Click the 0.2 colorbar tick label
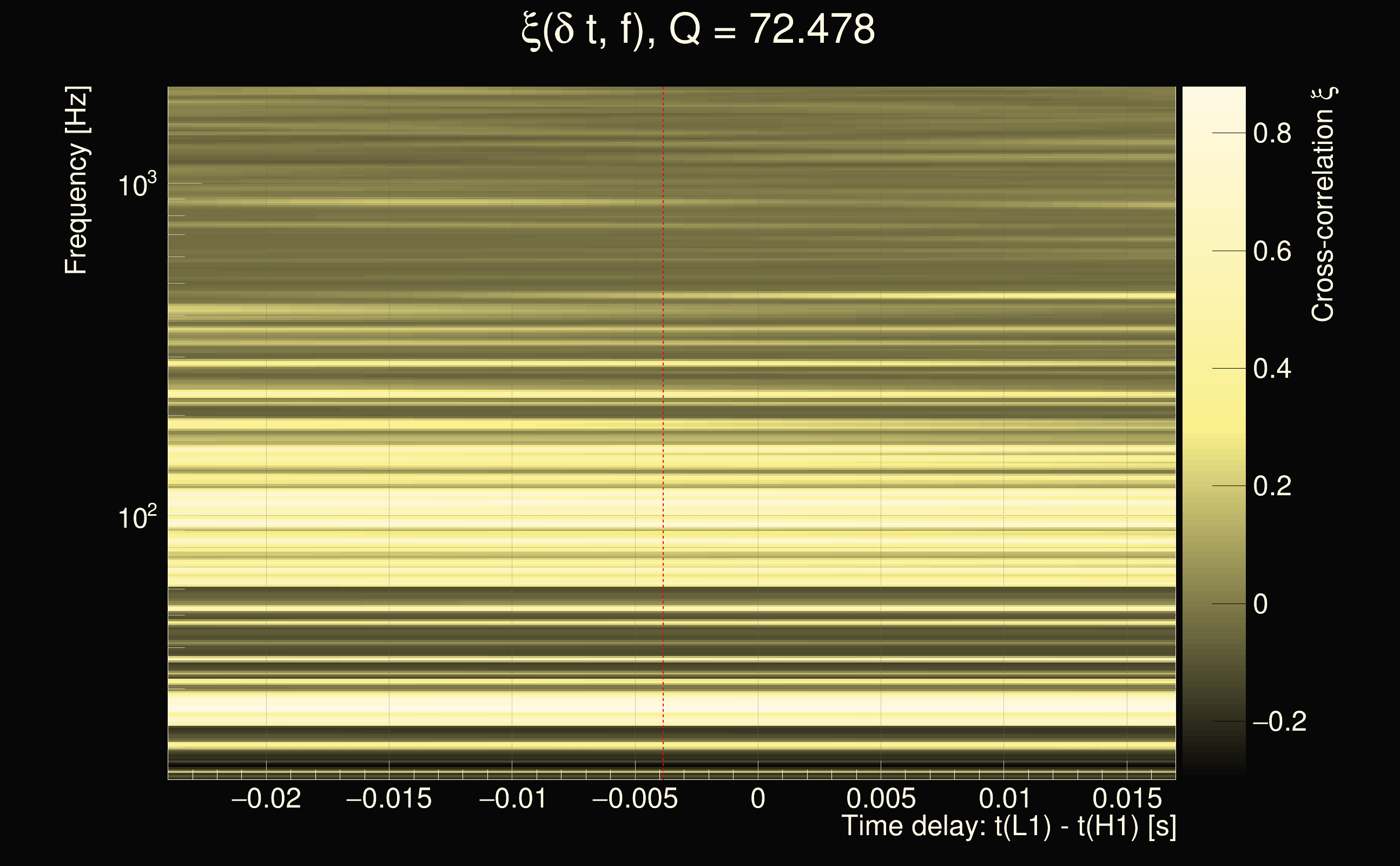This screenshot has width=1400, height=866. coord(1272,486)
